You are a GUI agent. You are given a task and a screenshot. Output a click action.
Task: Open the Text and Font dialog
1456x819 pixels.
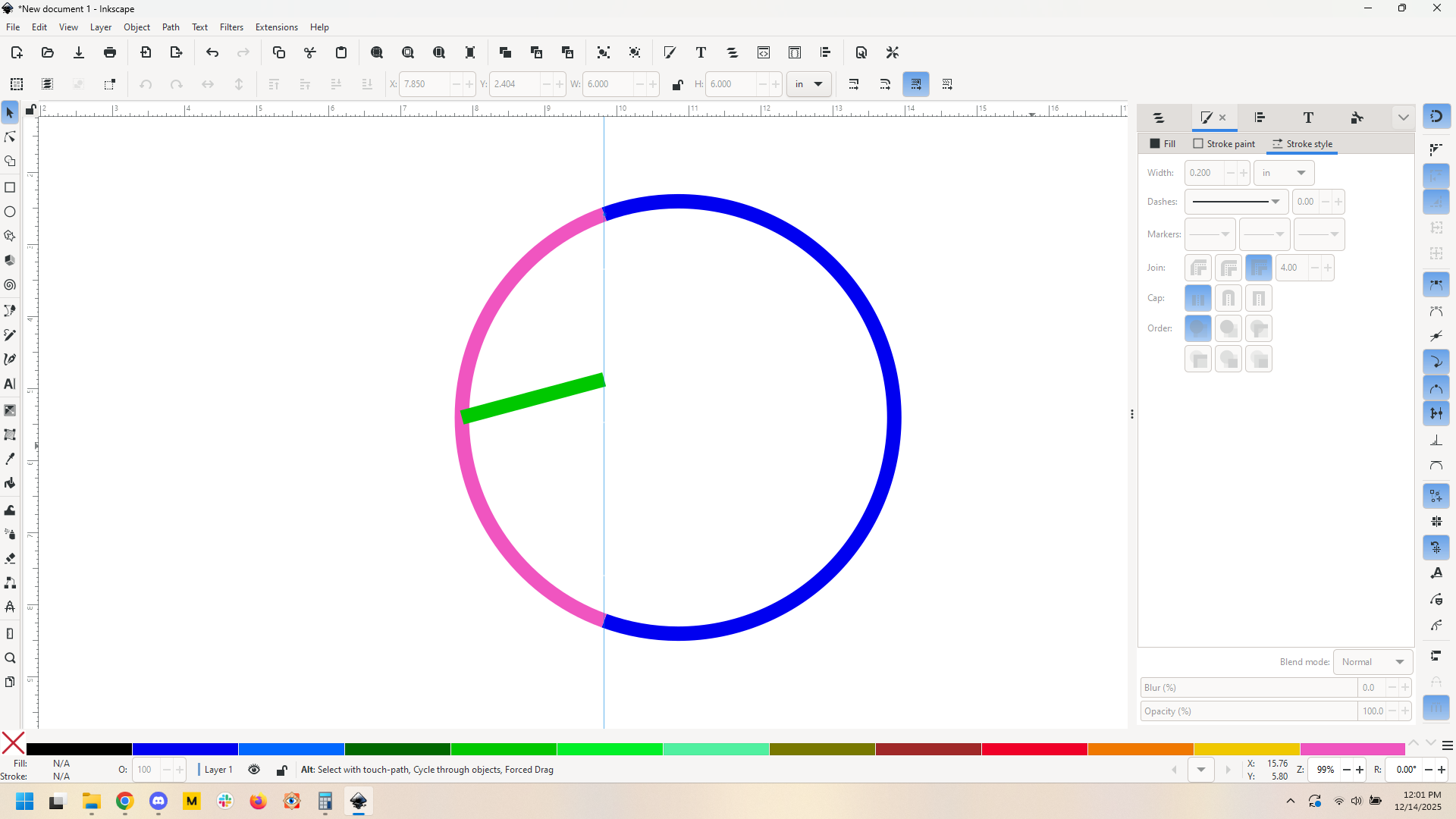pyautogui.click(x=701, y=52)
